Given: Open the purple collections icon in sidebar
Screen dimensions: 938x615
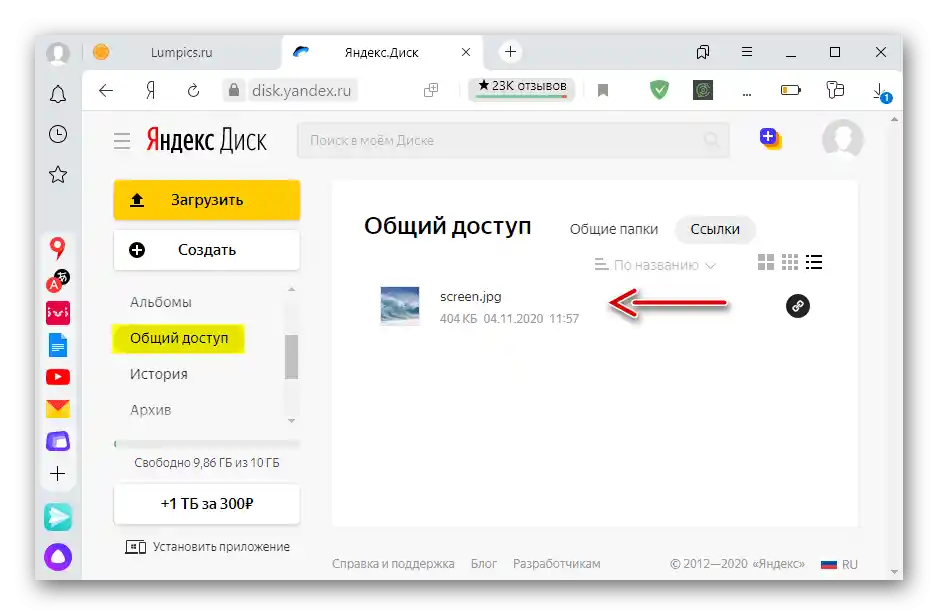Looking at the screenshot, I should 58,442.
